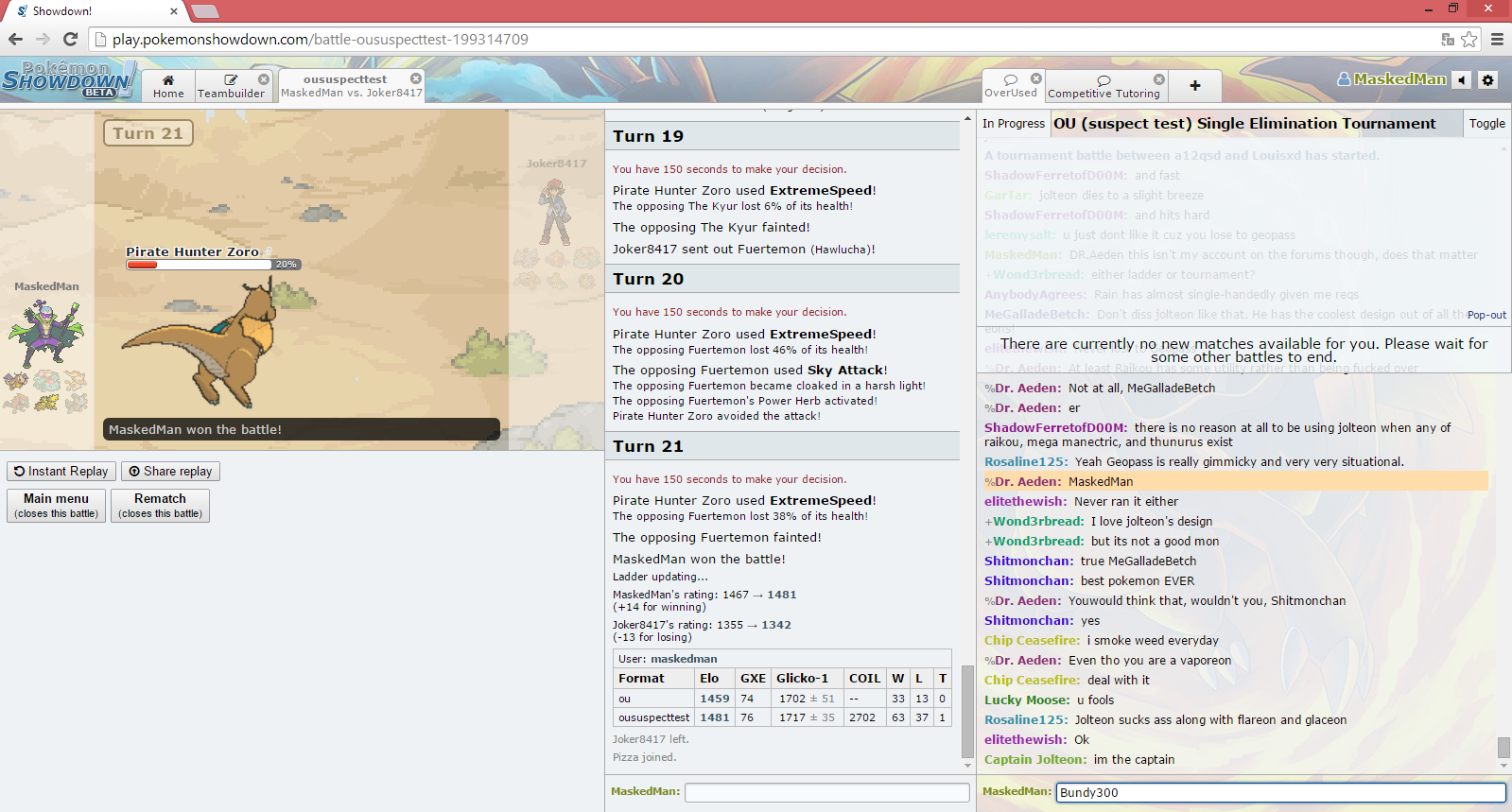1512x812 pixels.
Task: Click the oususpecttest row in the ratings table
Action: (782, 717)
